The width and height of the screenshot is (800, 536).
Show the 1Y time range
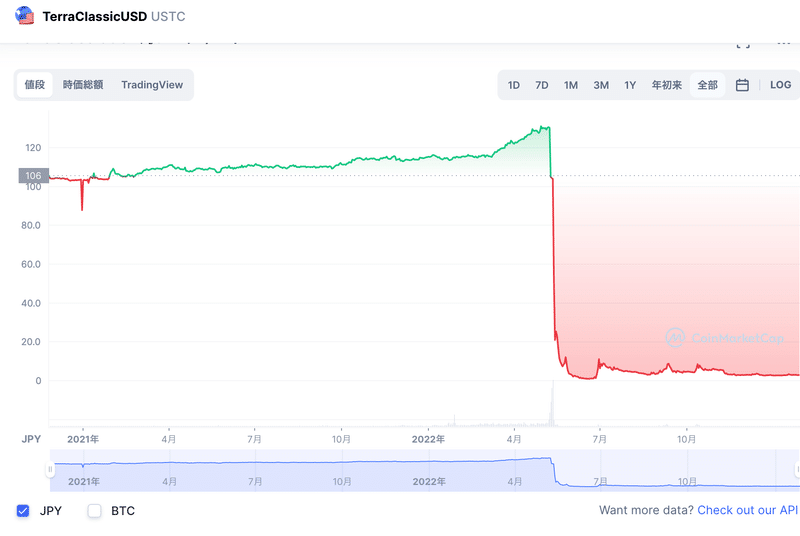pyautogui.click(x=630, y=85)
